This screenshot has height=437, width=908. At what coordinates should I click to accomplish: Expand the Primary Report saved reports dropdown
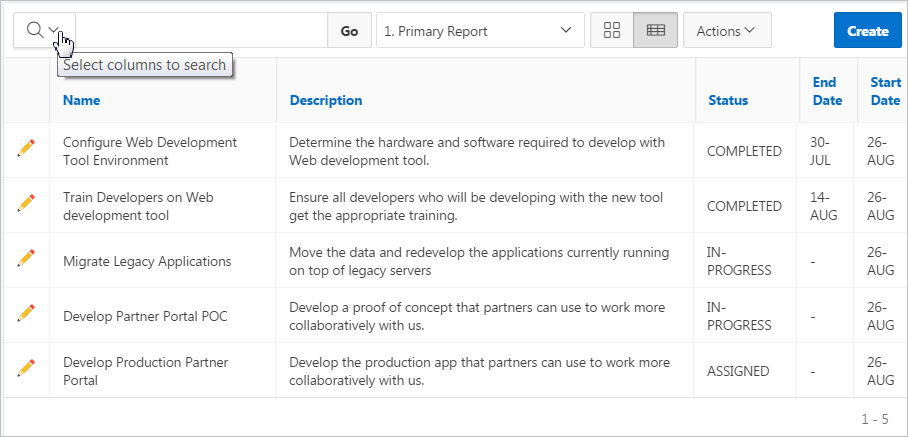point(480,31)
